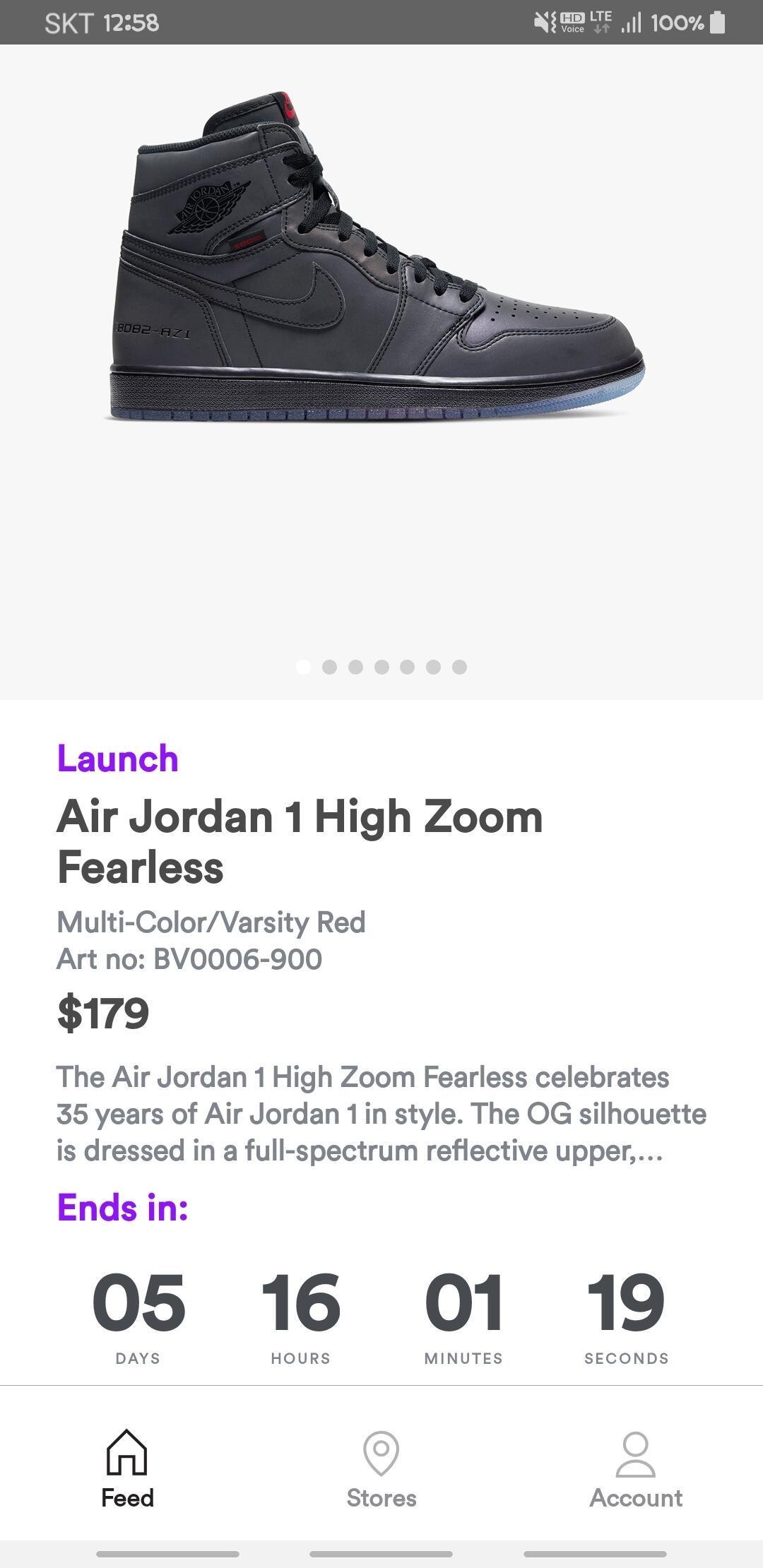Select the fourth image pagination dot
This screenshot has height=1568, width=763.
(381, 667)
